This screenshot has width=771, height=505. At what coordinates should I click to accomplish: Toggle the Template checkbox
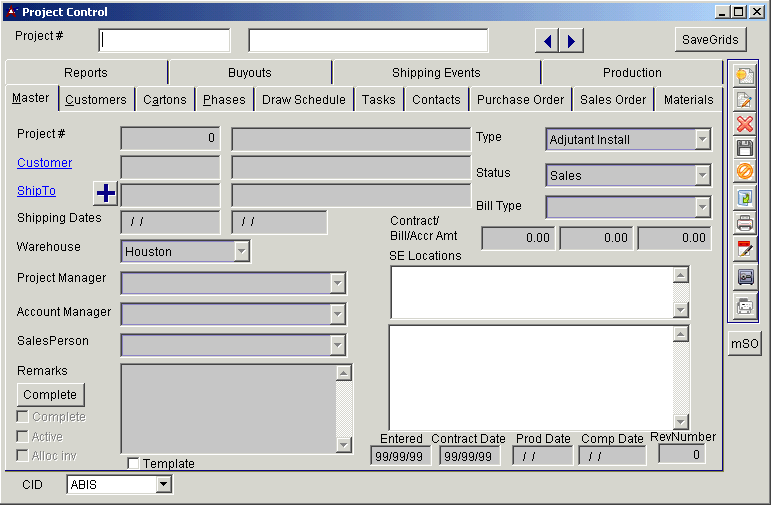coord(134,463)
